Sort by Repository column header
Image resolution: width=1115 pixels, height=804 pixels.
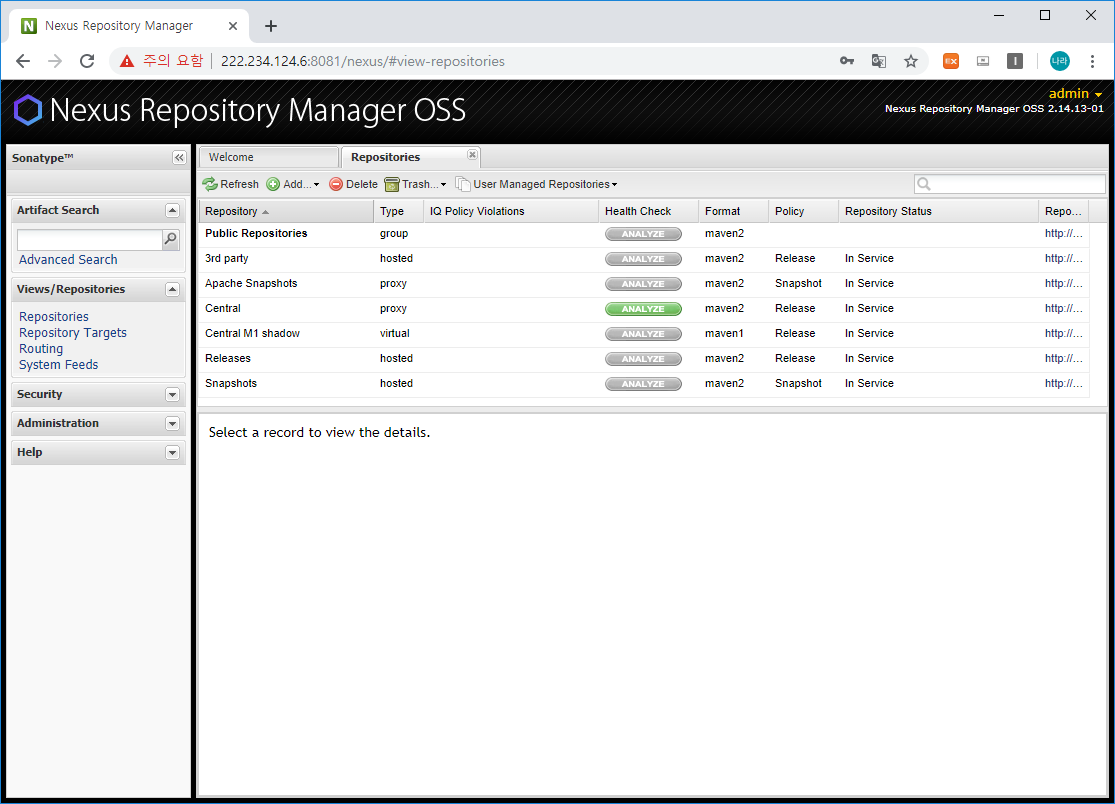pyautogui.click(x=286, y=211)
